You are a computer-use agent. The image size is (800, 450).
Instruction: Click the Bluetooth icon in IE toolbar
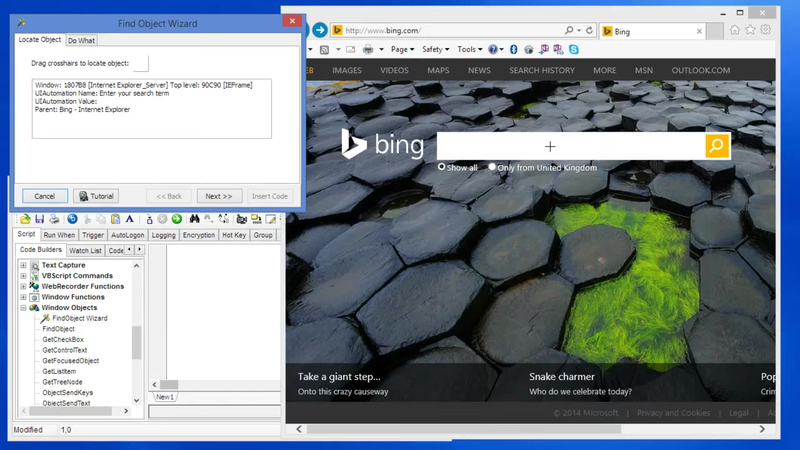point(514,49)
